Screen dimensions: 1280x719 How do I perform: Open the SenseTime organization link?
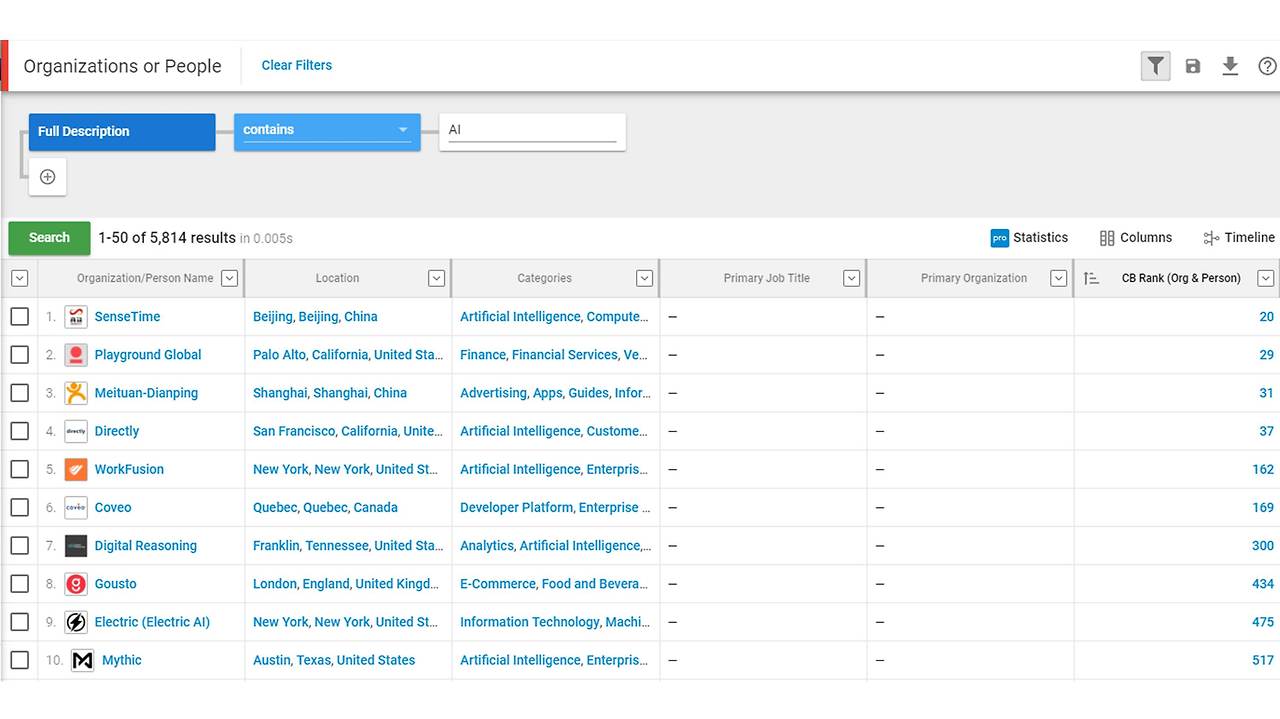click(x=127, y=317)
